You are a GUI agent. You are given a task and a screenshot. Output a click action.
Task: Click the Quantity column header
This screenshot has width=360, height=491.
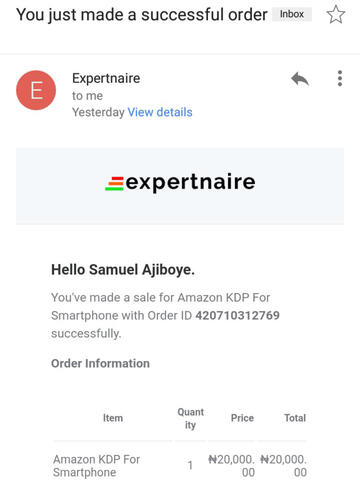click(x=190, y=418)
